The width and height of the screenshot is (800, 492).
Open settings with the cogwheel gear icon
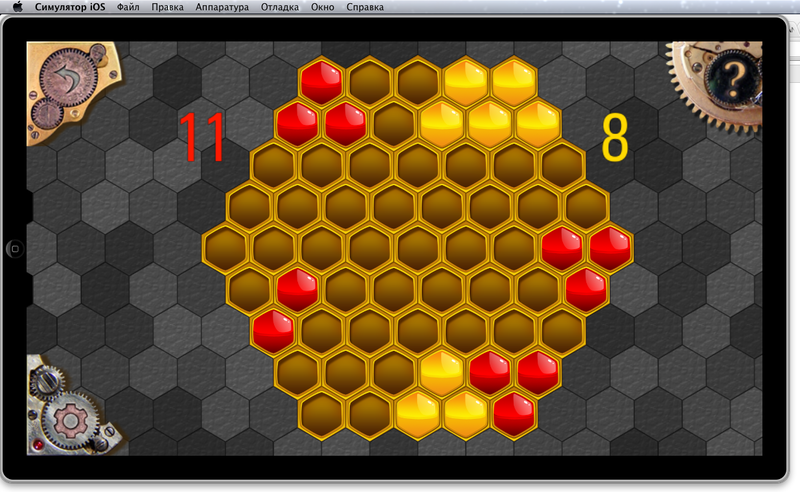point(70,421)
